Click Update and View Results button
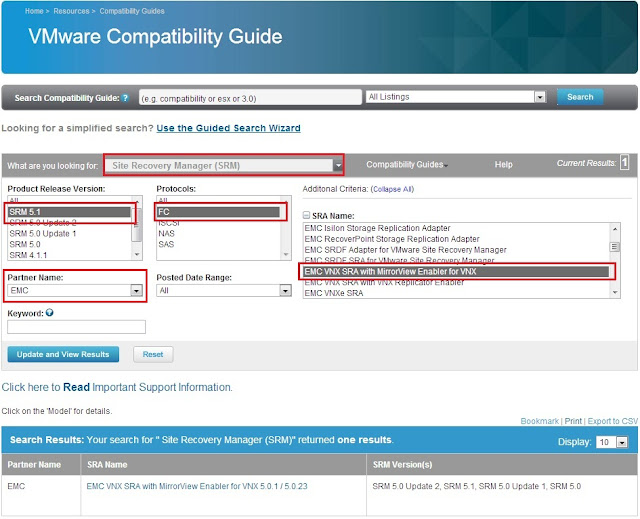 [x=63, y=354]
